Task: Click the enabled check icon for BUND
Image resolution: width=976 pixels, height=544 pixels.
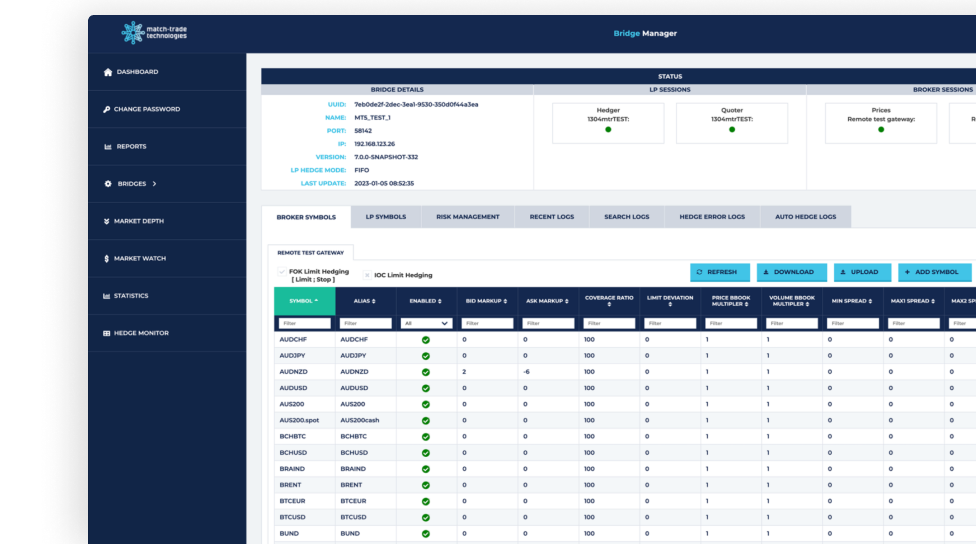Action: point(426,534)
